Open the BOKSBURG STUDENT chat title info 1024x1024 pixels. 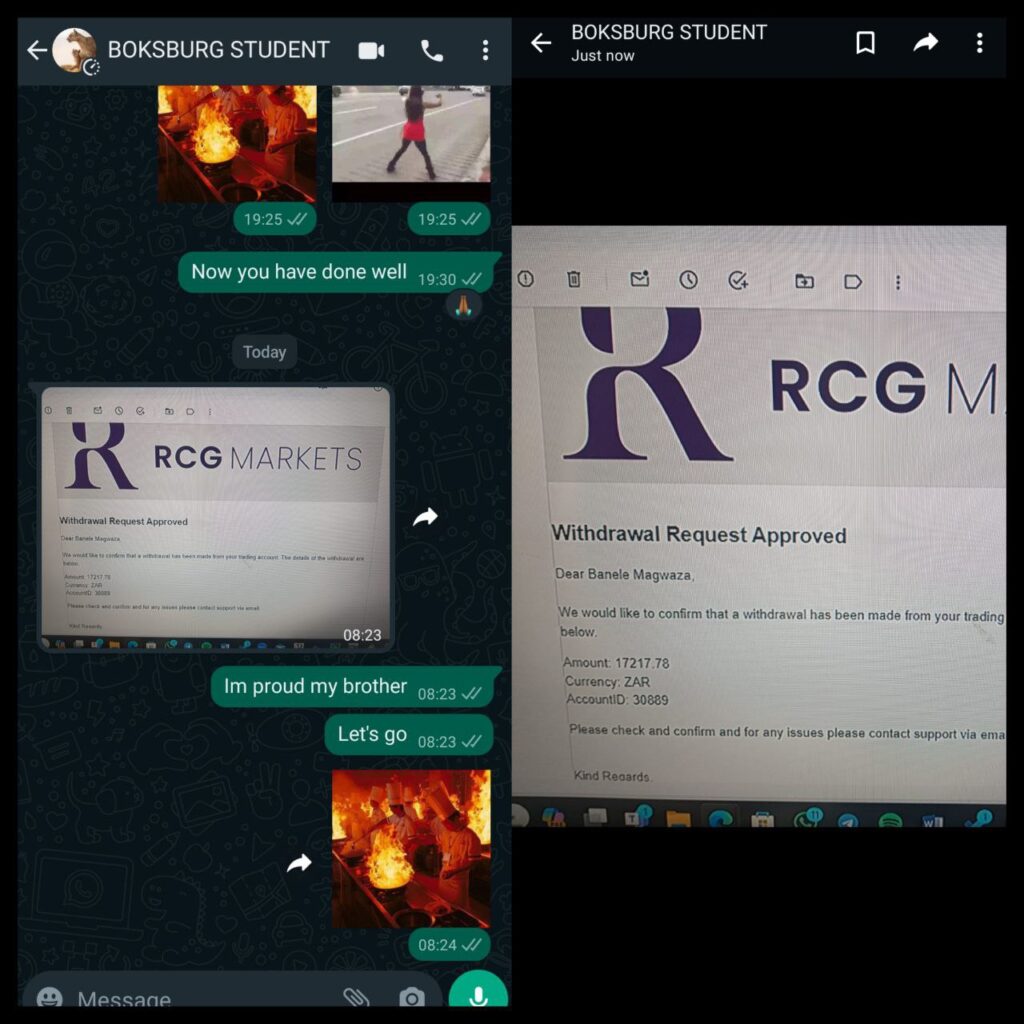click(219, 50)
